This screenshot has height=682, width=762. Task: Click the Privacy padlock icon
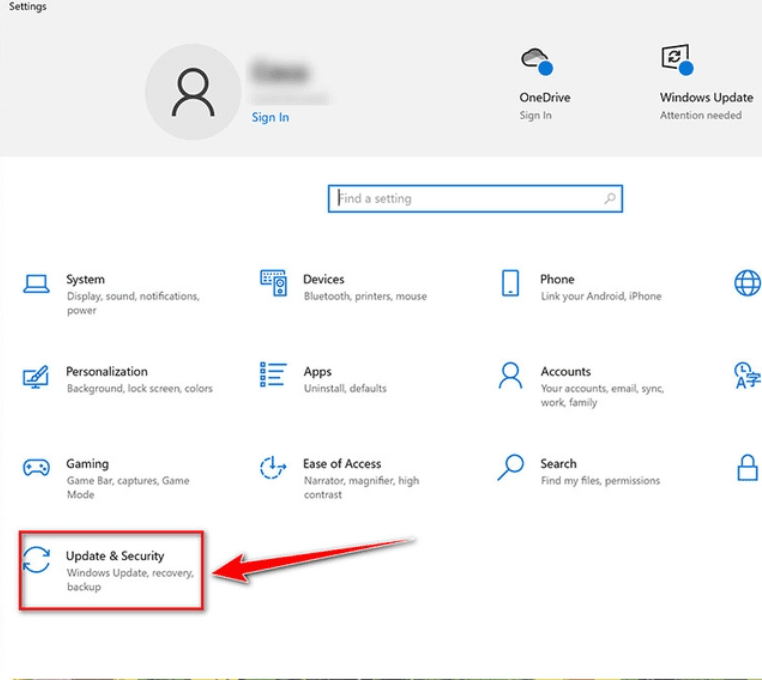pos(747,468)
